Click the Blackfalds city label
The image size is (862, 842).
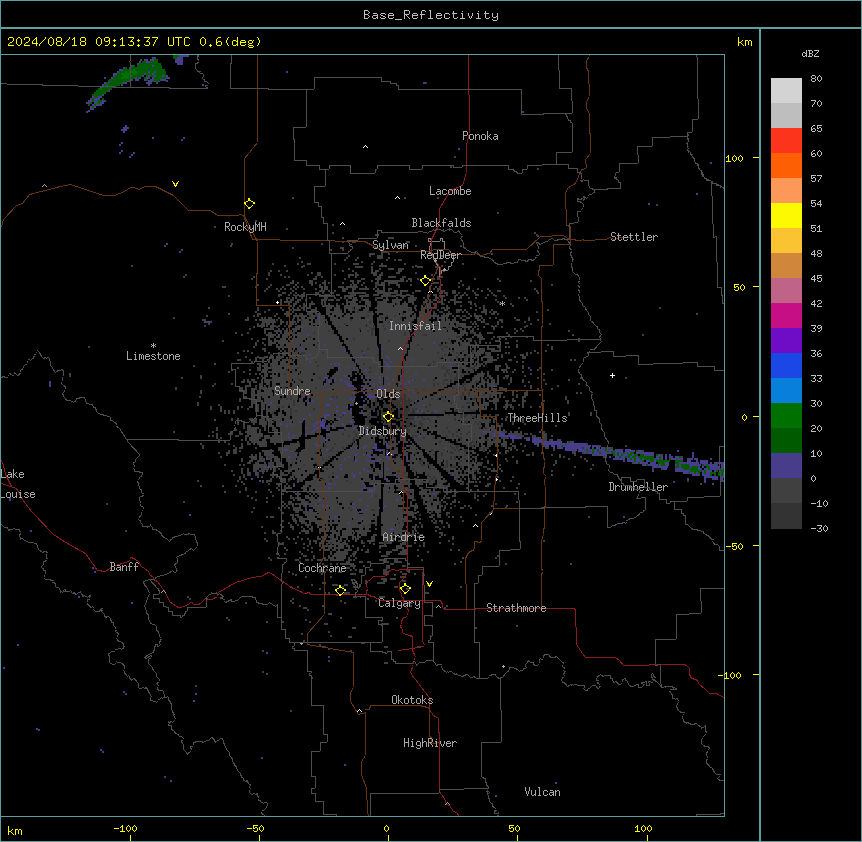coord(441,223)
